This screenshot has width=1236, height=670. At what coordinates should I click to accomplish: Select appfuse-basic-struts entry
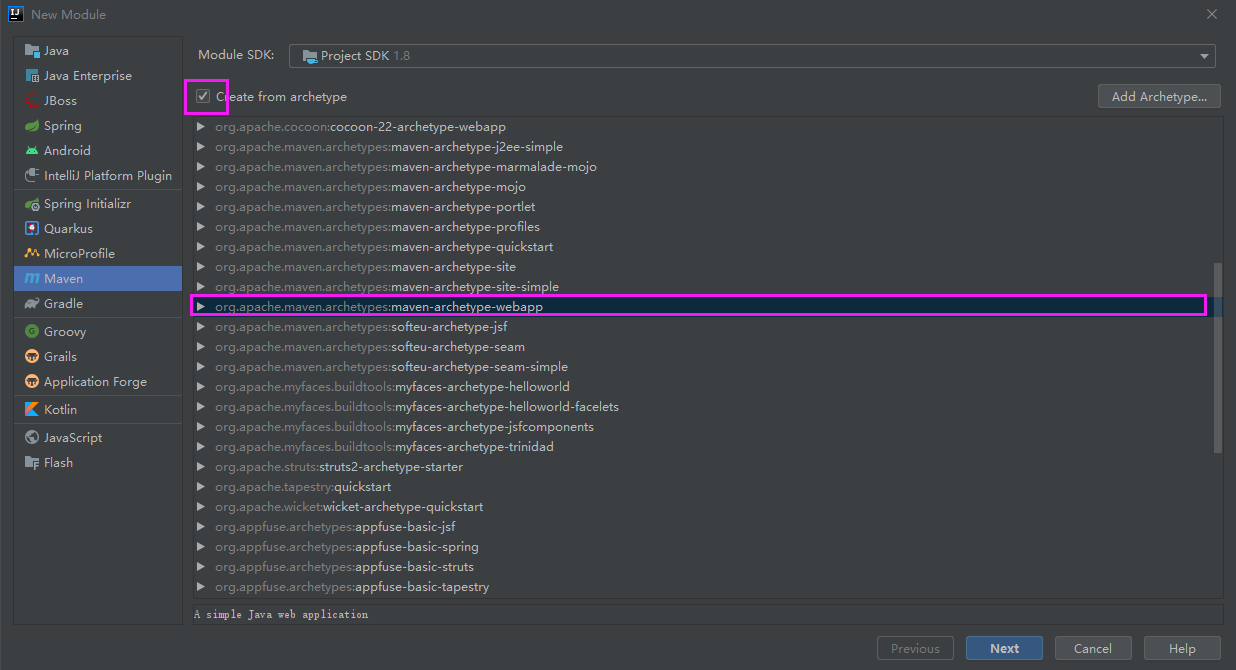click(702, 567)
